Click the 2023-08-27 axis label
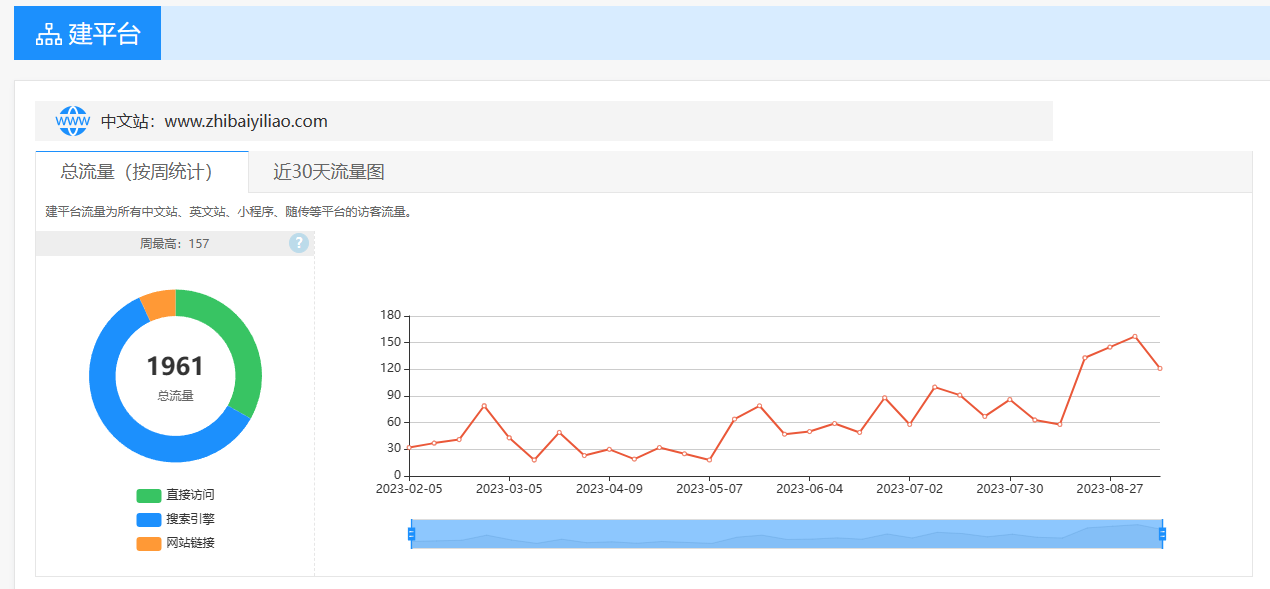The height and width of the screenshot is (589, 1270). 1109,489
